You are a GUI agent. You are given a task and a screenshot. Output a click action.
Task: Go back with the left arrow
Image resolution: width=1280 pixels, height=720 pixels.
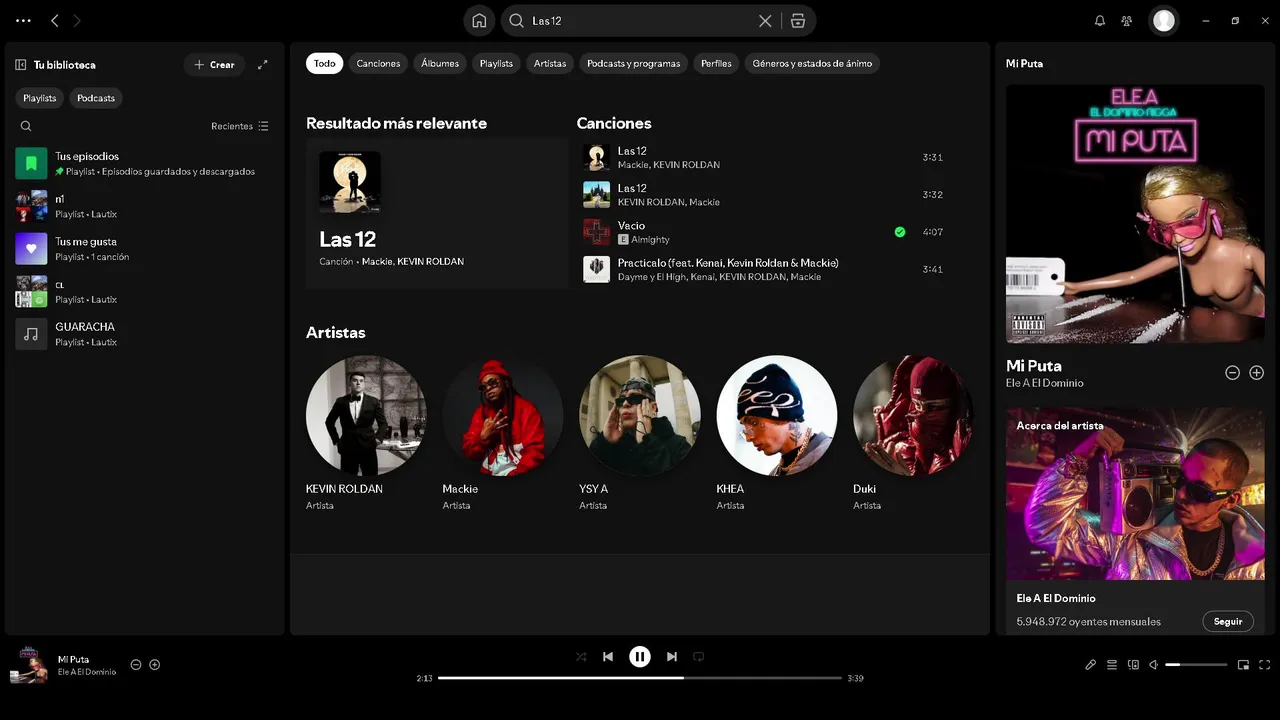click(x=55, y=20)
